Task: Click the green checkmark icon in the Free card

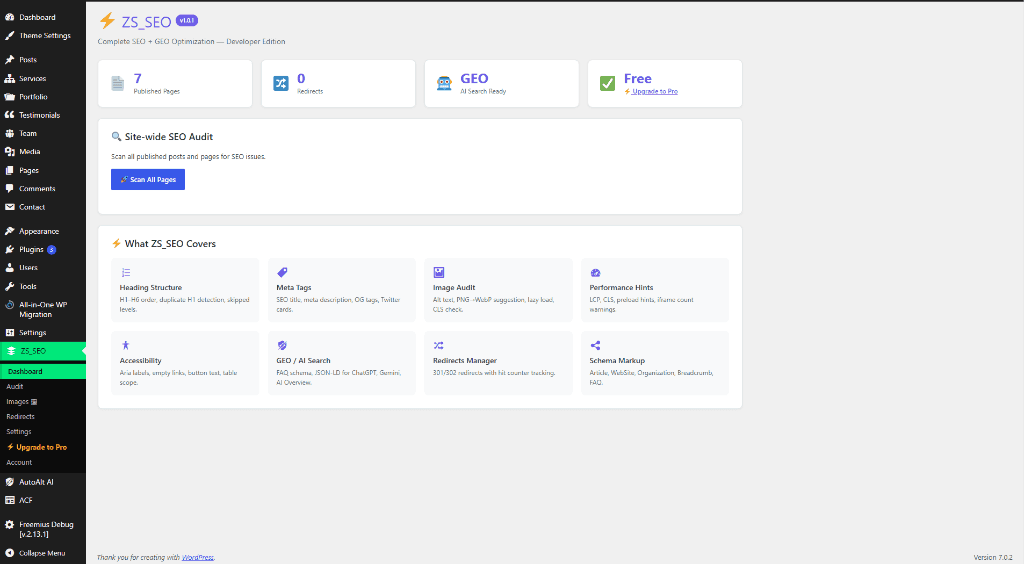Action: click(x=607, y=84)
